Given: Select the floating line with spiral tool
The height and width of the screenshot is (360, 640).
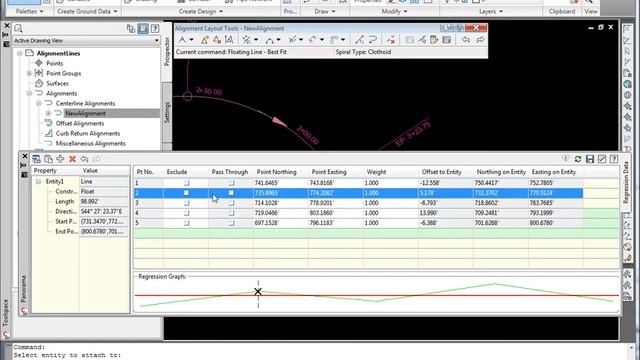Looking at the screenshot, I should pyautogui.click(x=292, y=40).
